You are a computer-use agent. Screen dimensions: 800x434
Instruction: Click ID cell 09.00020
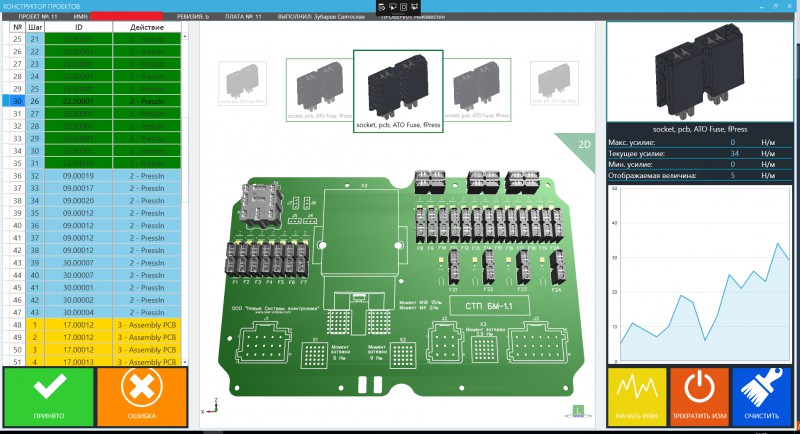pyautogui.click(x=79, y=200)
